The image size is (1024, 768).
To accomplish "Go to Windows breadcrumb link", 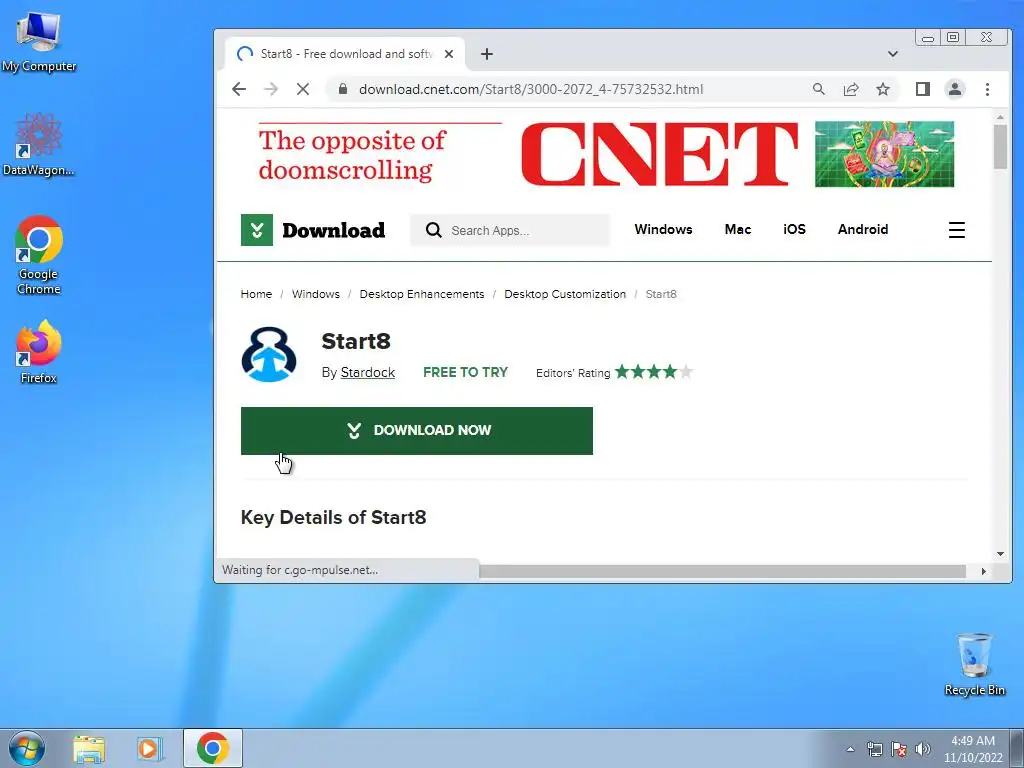I will (315, 294).
